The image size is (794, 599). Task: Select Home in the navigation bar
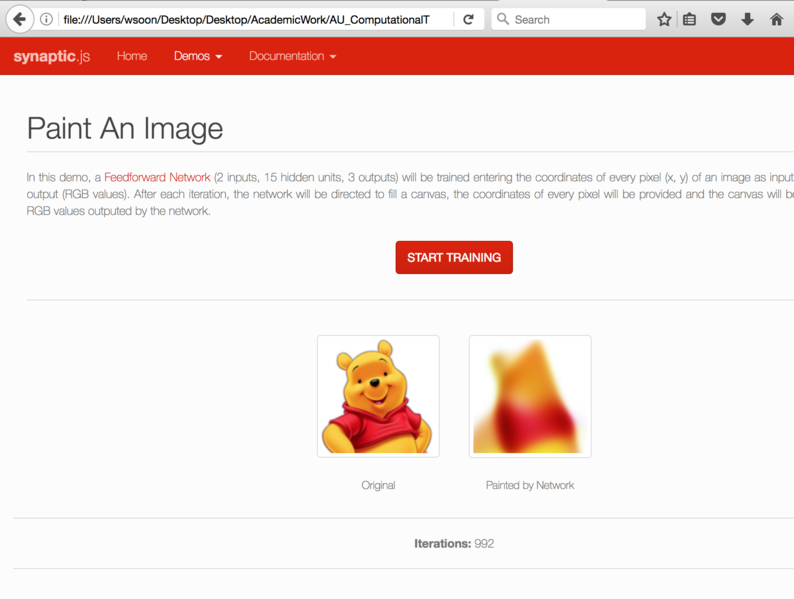pos(132,56)
